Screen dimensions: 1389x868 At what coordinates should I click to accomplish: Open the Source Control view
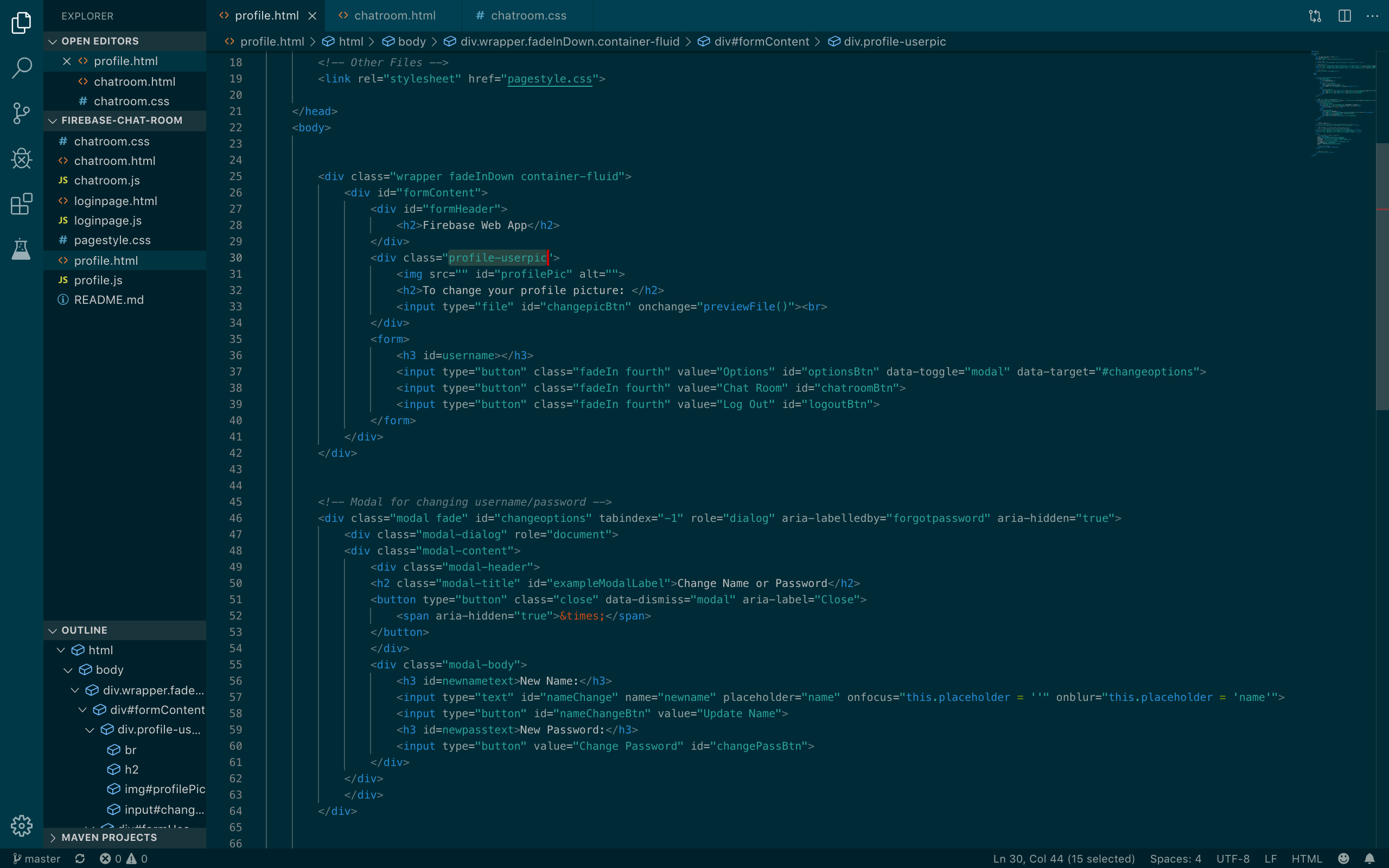[x=21, y=113]
